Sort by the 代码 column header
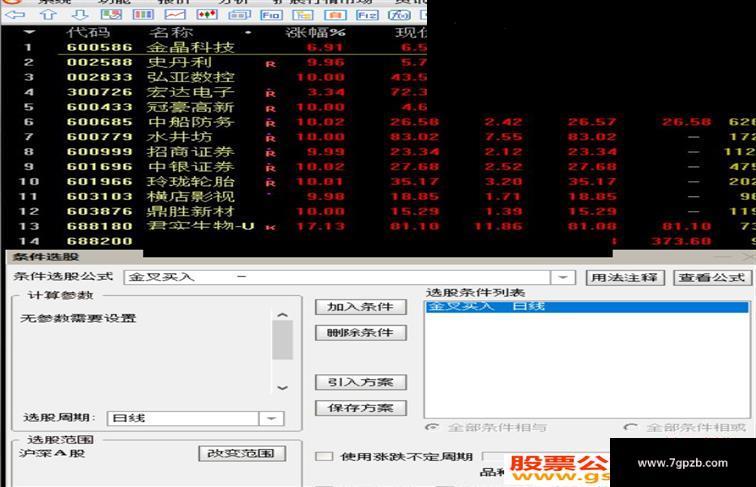 88,32
